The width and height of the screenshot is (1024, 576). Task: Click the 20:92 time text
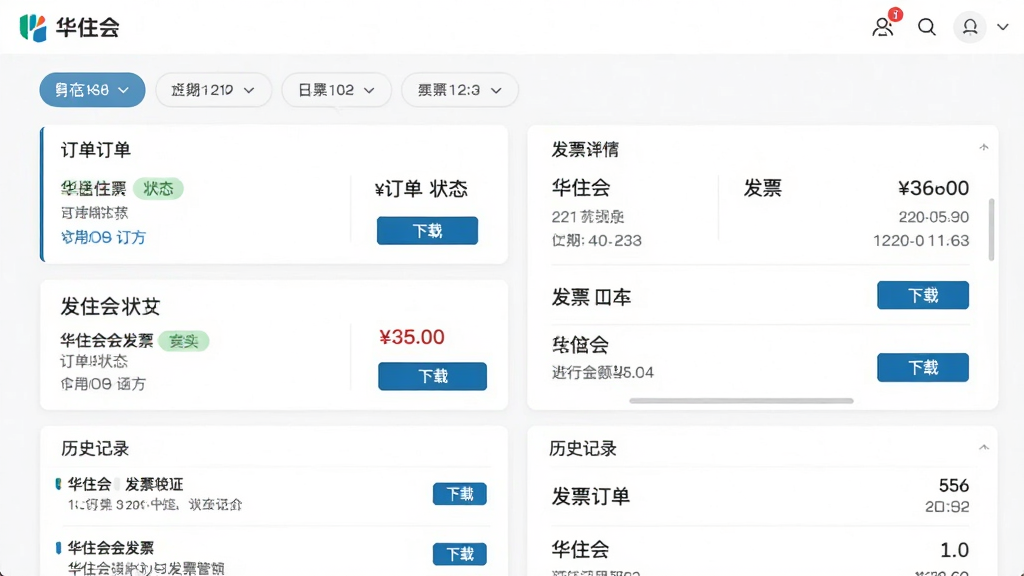coord(947,507)
